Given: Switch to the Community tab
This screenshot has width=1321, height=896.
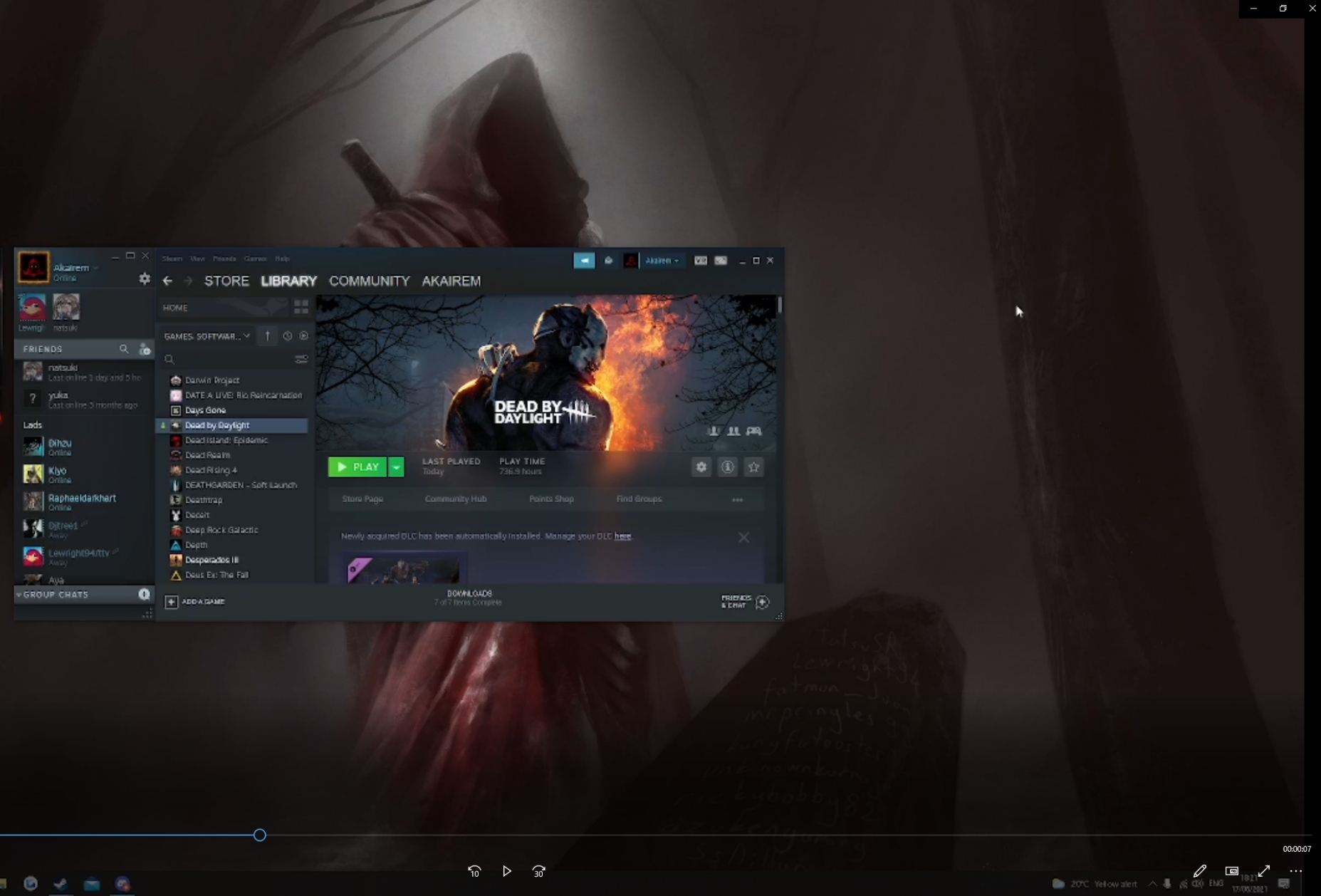Looking at the screenshot, I should [369, 281].
